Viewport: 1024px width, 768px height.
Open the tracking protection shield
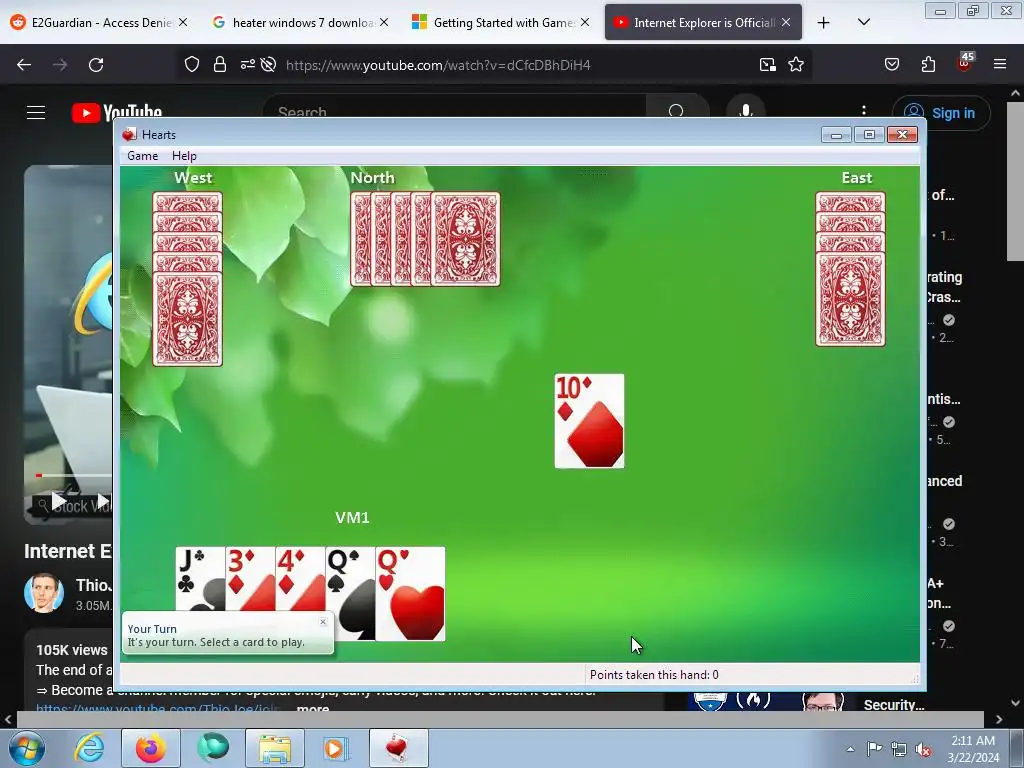(x=191, y=65)
